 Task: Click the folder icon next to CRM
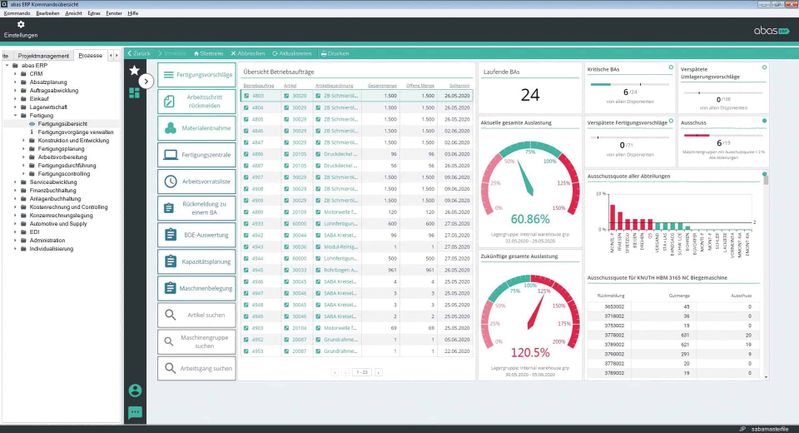[23, 74]
